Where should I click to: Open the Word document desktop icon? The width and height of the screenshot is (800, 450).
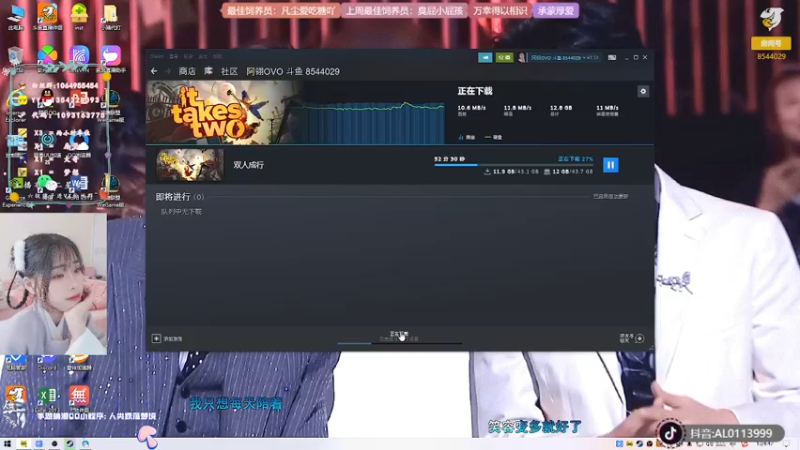tap(79, 183)
